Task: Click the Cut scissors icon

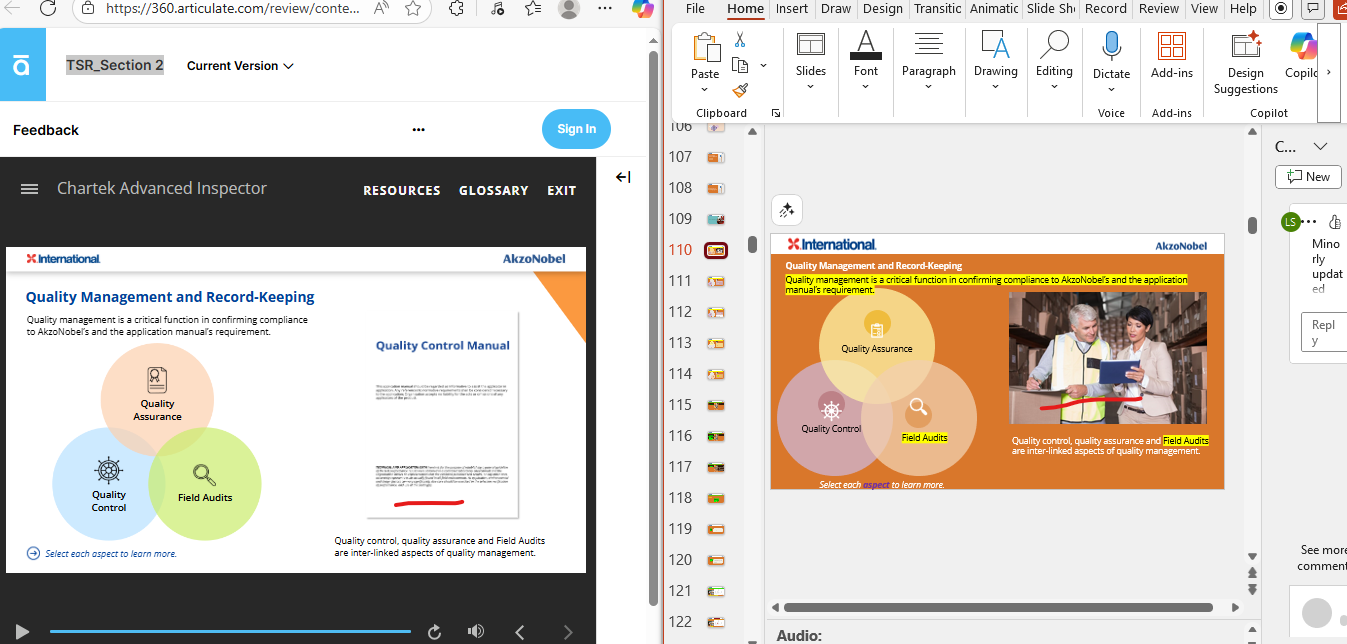Action: coord(740,40)
